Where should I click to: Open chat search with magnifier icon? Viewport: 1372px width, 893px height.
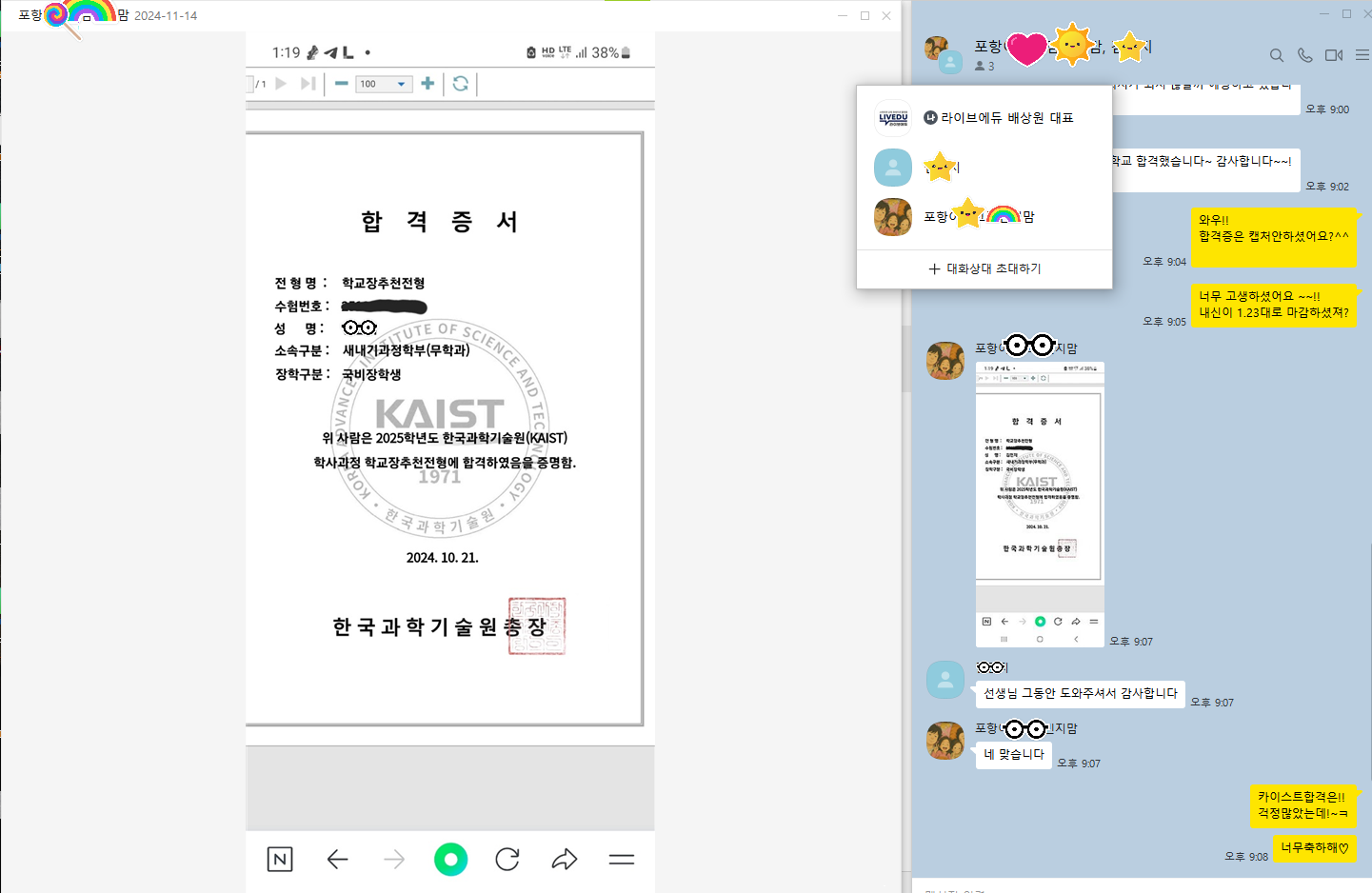coord(1276,55)
